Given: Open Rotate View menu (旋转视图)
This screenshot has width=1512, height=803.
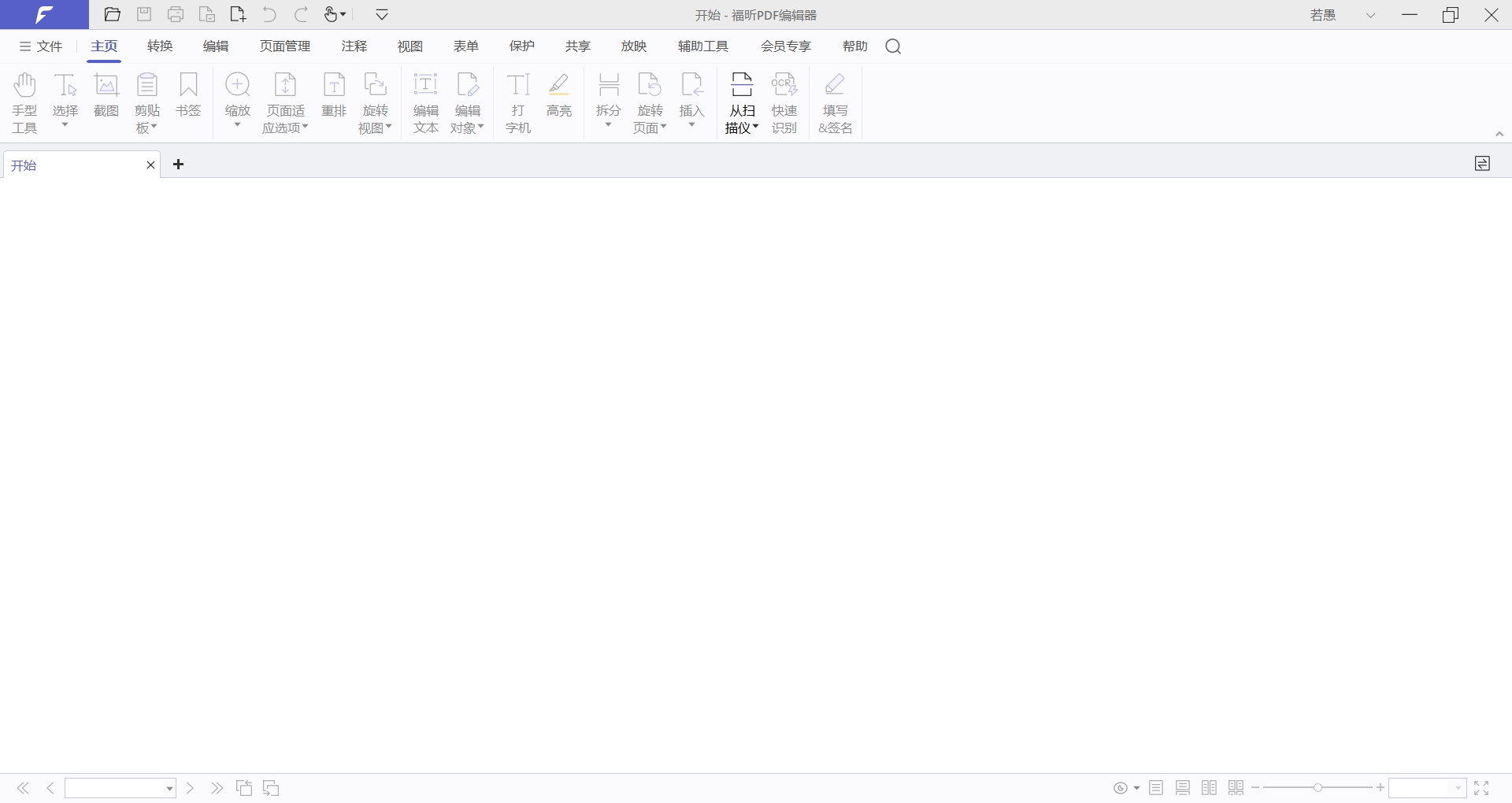Looking at the screenshot, I should pos(375,103).
